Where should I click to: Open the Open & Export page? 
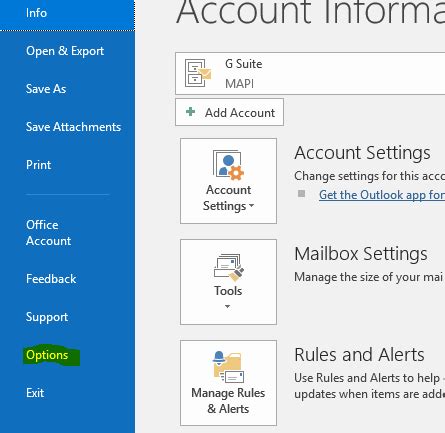coord(65,51)
